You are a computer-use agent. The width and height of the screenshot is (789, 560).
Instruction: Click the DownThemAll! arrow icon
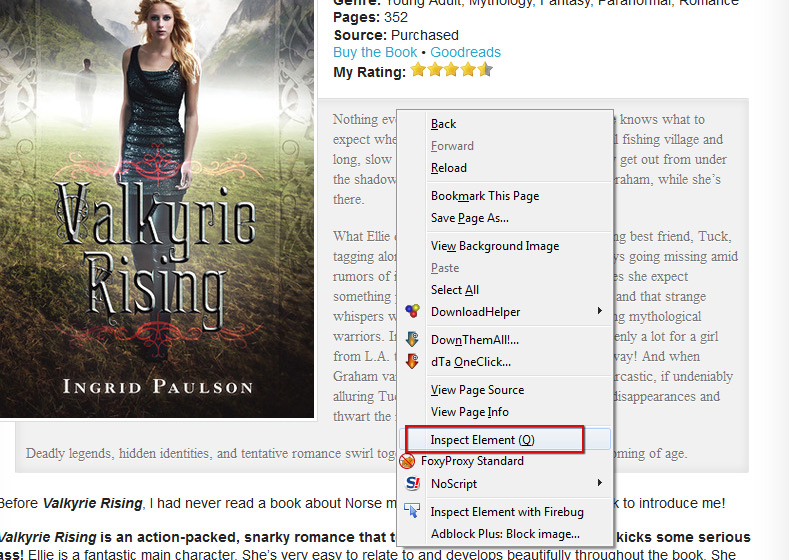(412, 340)
